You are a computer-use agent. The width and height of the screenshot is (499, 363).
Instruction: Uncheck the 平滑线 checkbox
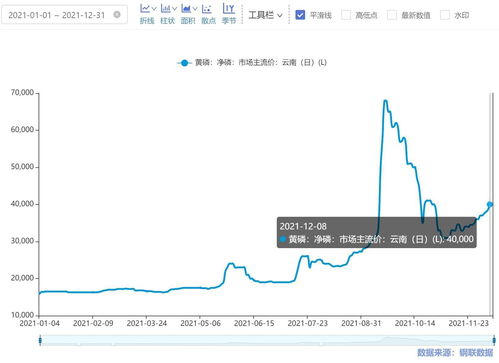pos(300,15)
